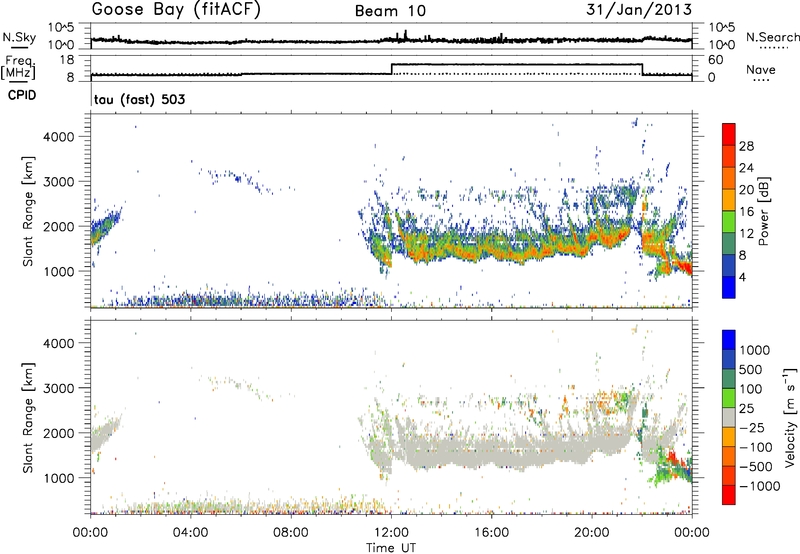Image resolution: width=800 pixels, height=554 pixels.
Task: Click the "Slant Range [km]" label of velocity panel
Action: 29,418
